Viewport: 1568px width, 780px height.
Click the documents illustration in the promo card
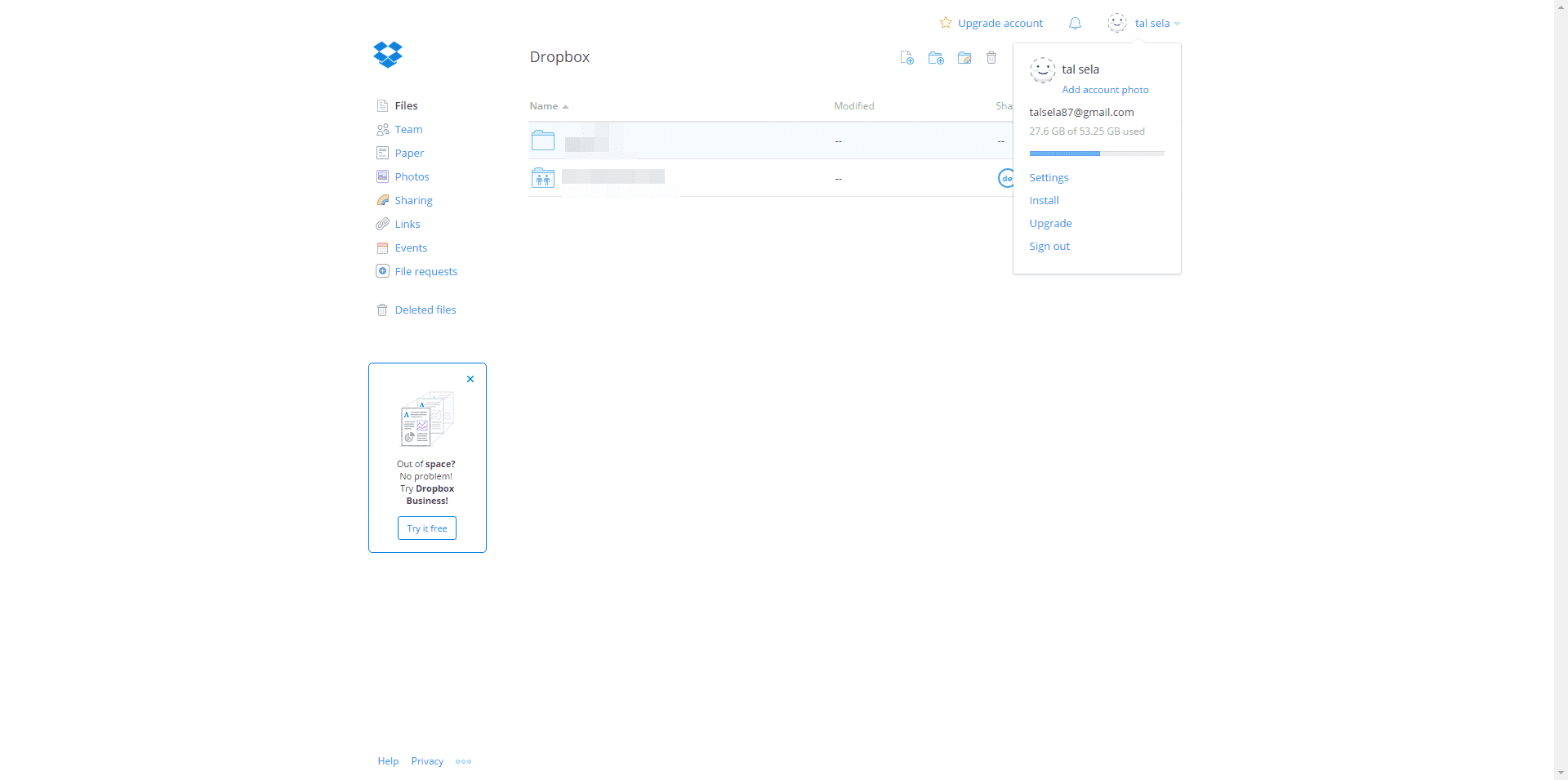tap(427, 419)
